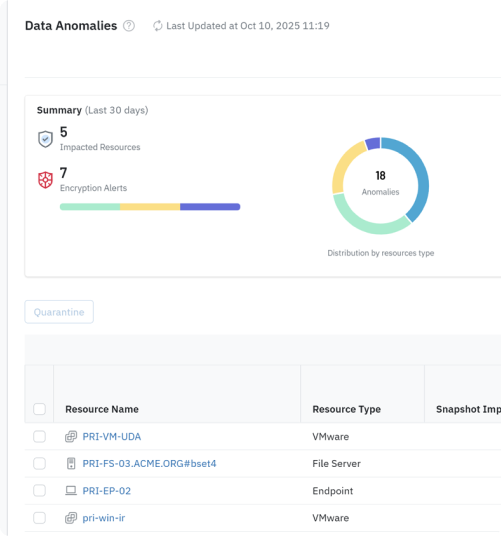
Task: Open the PRI-VM-UDA resource link
Action: (112, 437)
